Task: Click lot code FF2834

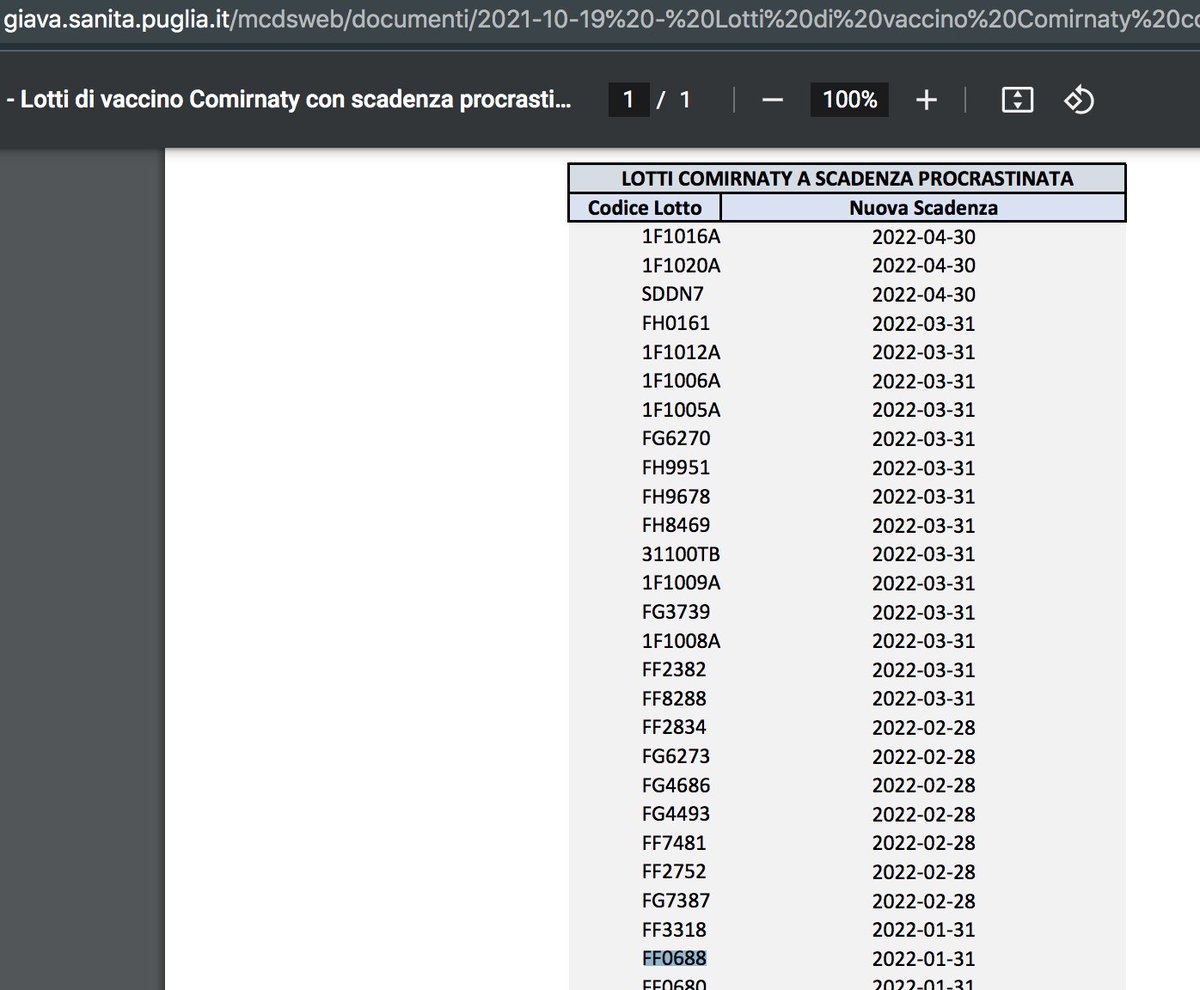Action: 675,727
